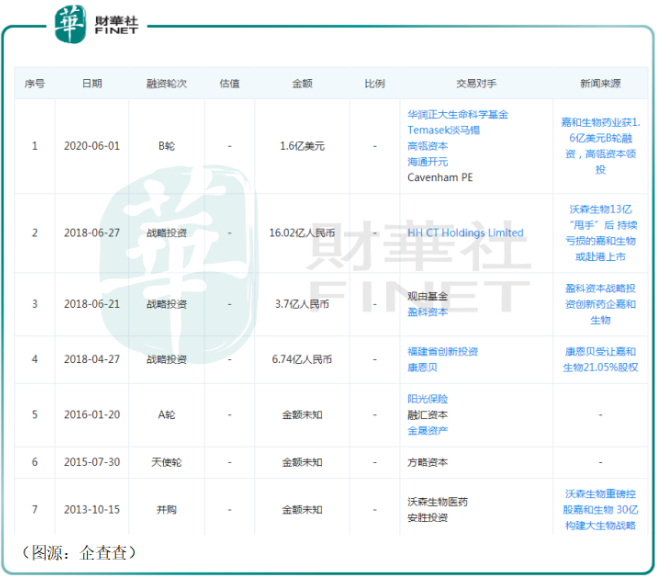657x577 pixels.
Task: Select date cell 2020-06-01
Action: [92, 146]
